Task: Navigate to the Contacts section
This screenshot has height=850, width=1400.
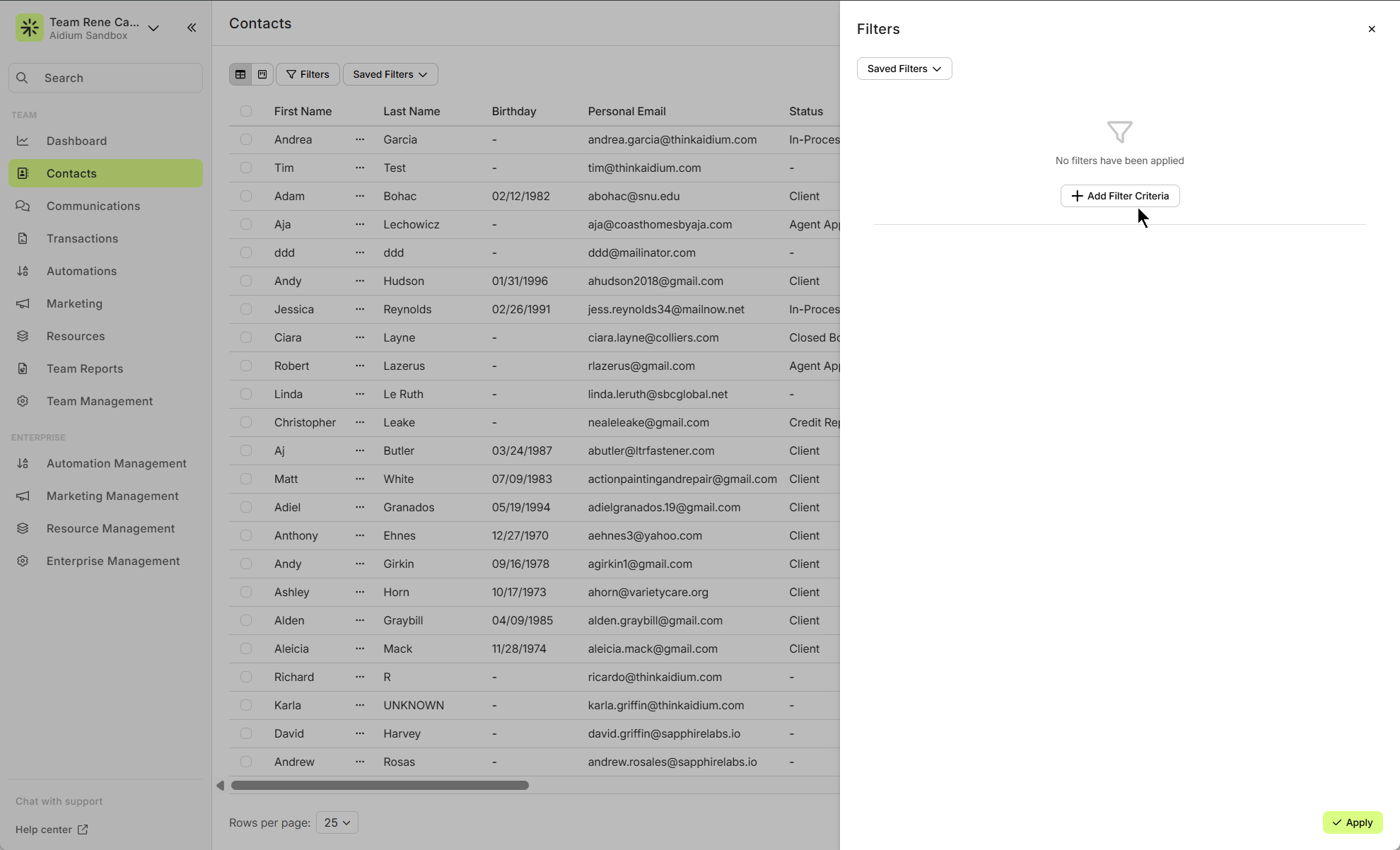Action: 71,173
